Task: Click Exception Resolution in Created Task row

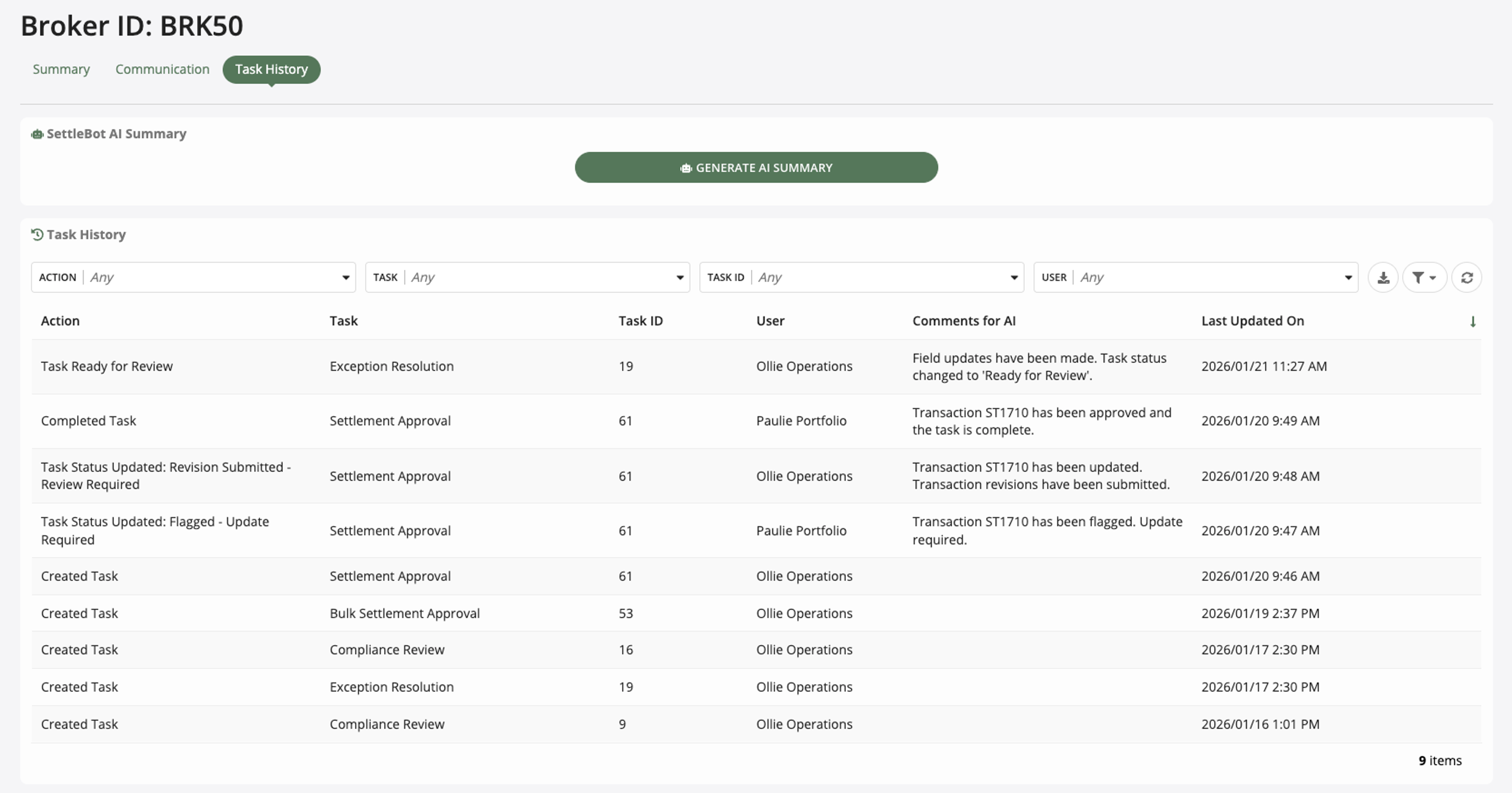Action: tap(391, 687)
